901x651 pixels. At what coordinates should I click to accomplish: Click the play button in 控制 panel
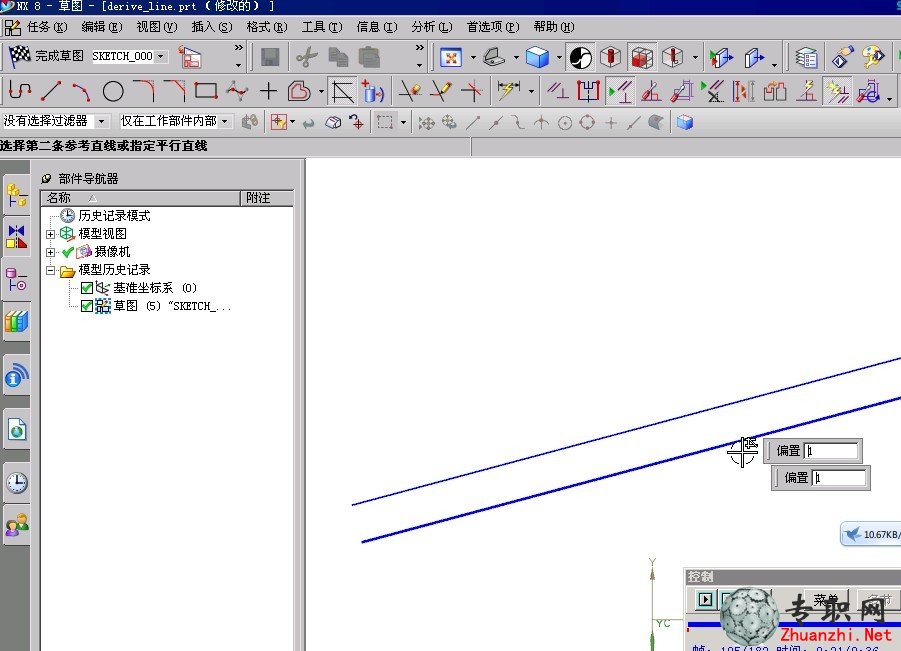[705, 600]
